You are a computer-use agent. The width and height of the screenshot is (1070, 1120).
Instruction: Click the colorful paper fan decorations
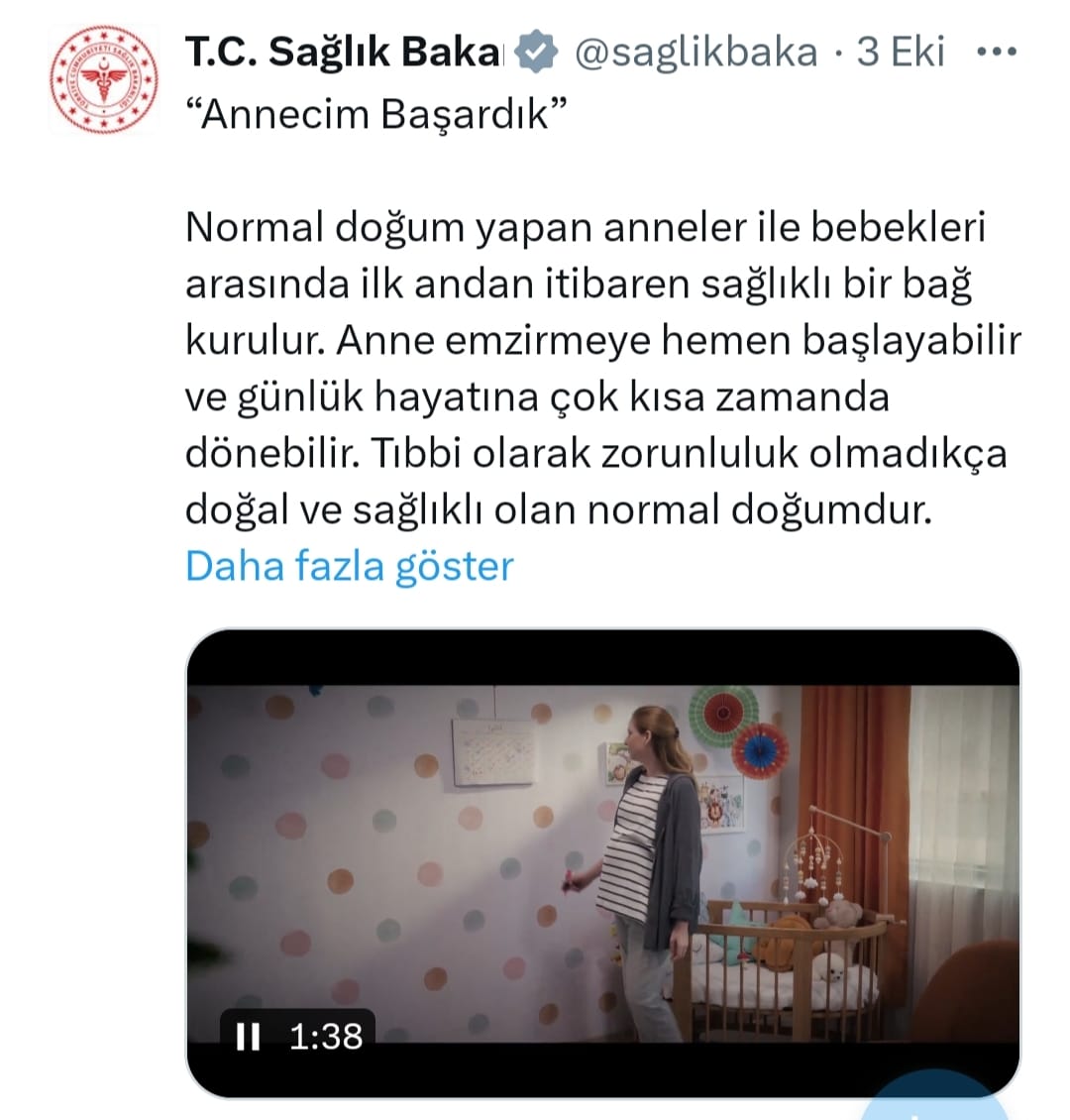tap(739, 732)
